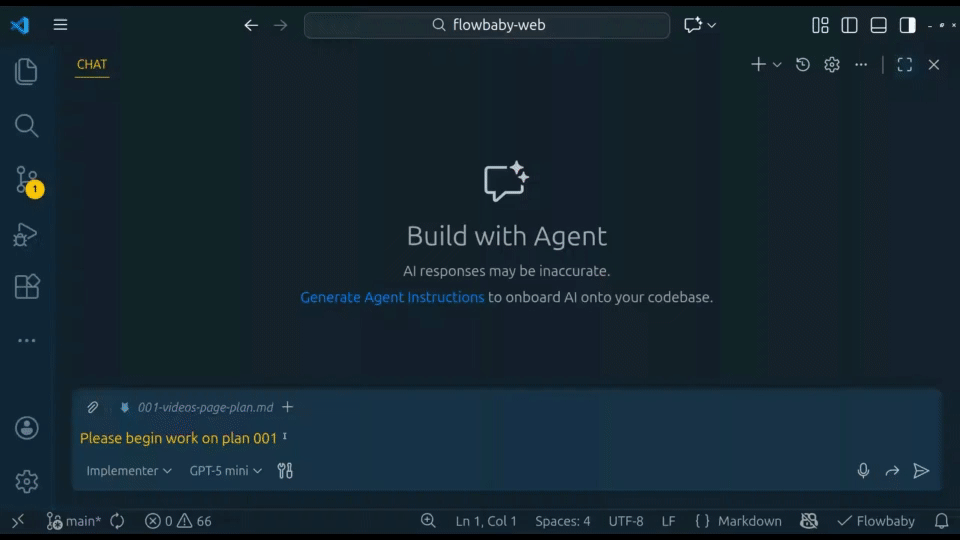The width and height of the screenshot is (960, 540).
Task: Open the Manage gear in activity bar
Action: (x=26, y=482)
